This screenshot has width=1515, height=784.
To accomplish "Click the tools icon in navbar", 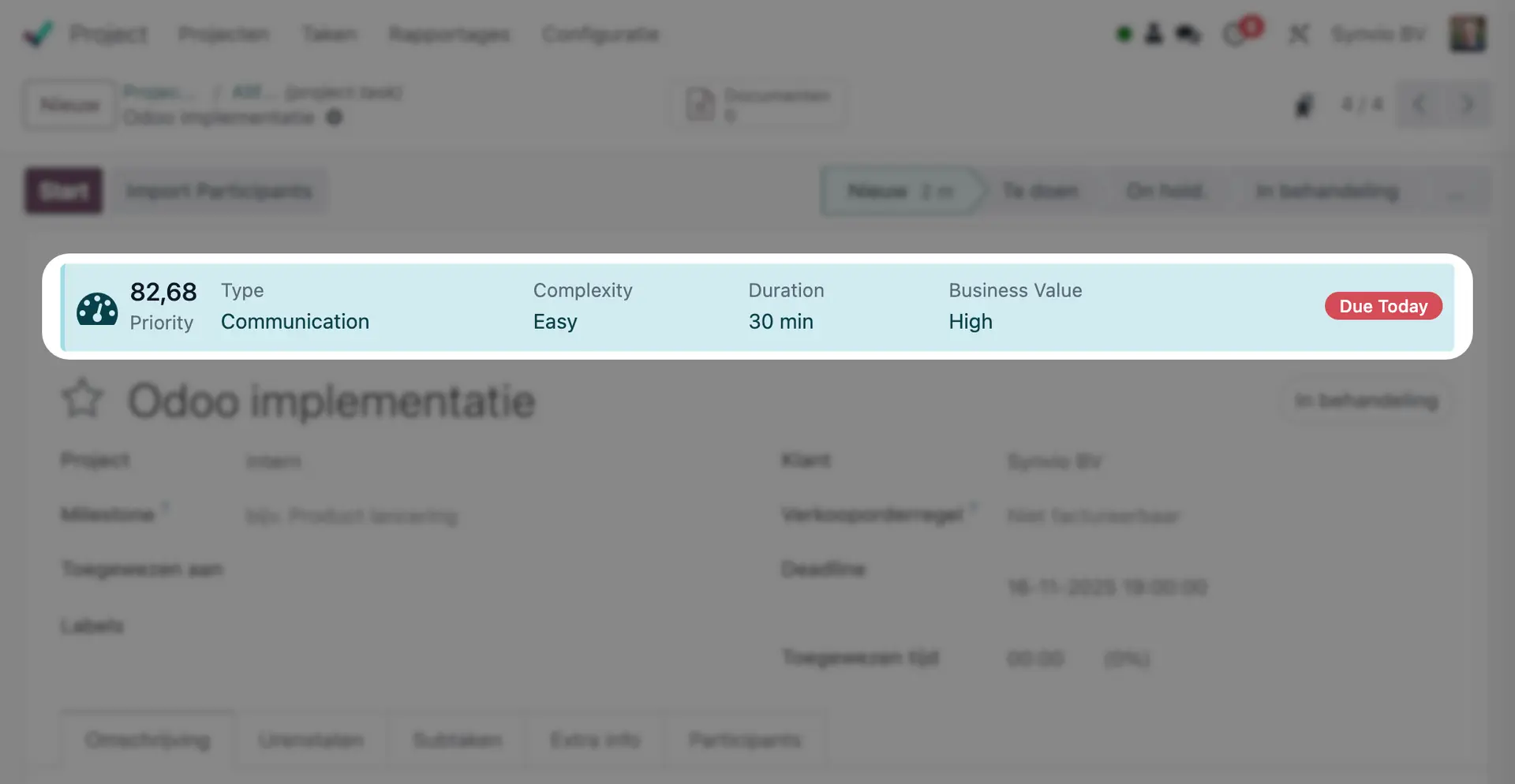I will (x=1299, y=34).
